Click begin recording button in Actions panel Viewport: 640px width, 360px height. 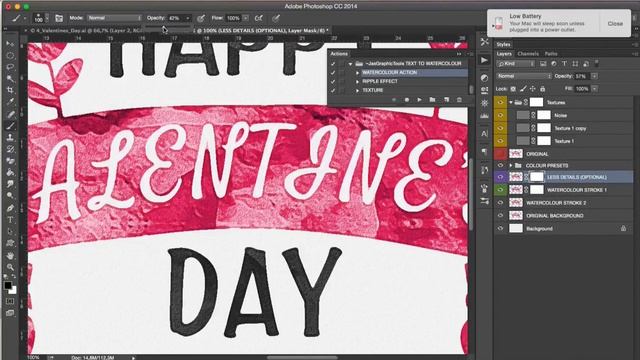point(407,100)
